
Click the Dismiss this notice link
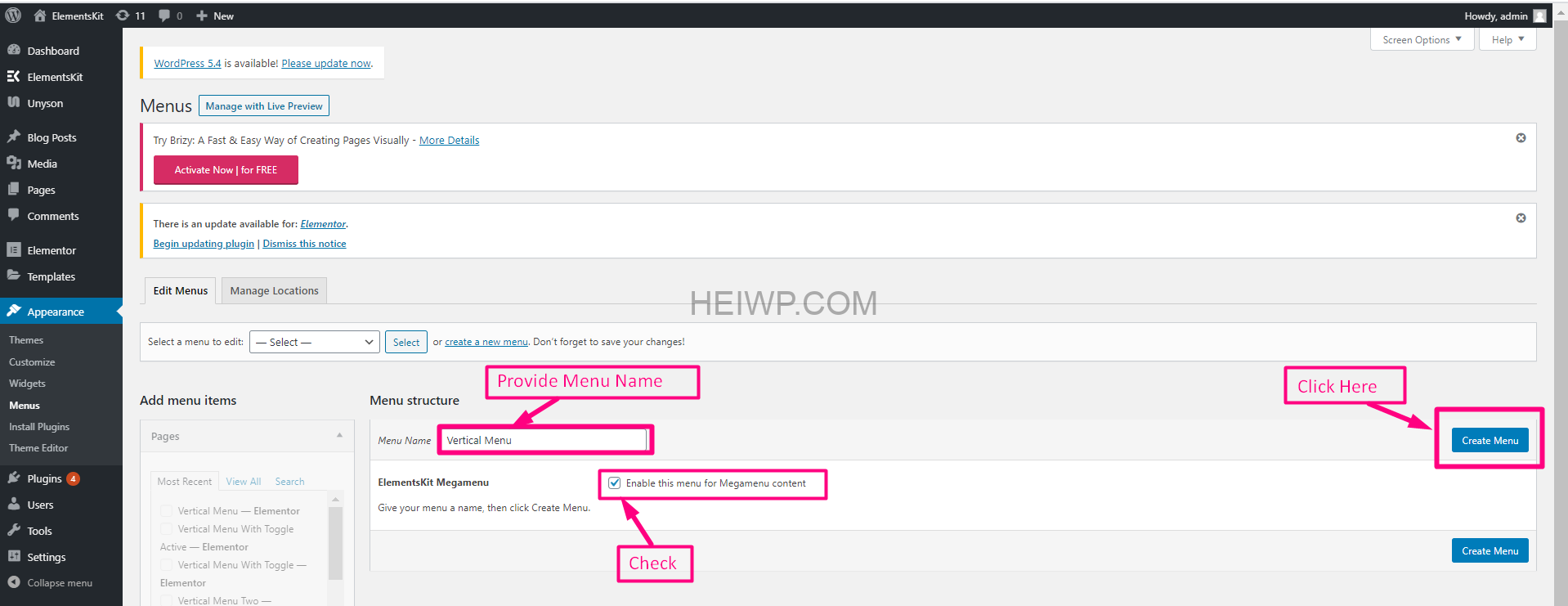tap(304, 243)
